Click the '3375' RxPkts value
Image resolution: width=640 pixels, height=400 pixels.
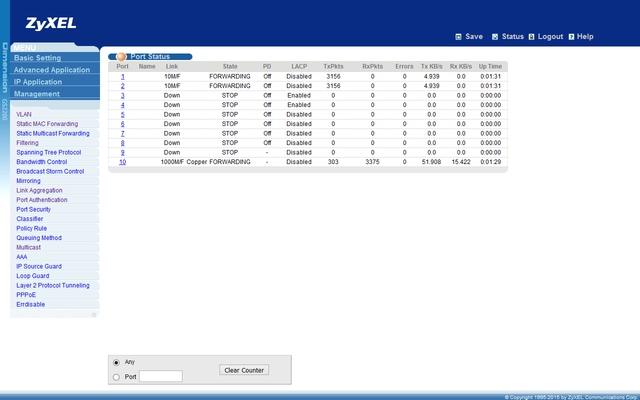pos(372,162)
